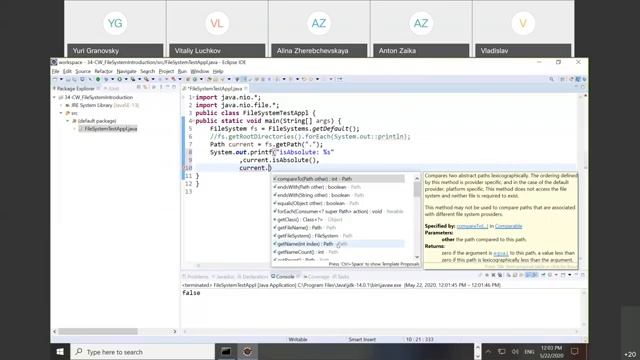Open the quick access magnifier at toolbar right
This screenshot has width=640, height=360.
[551, 79]
